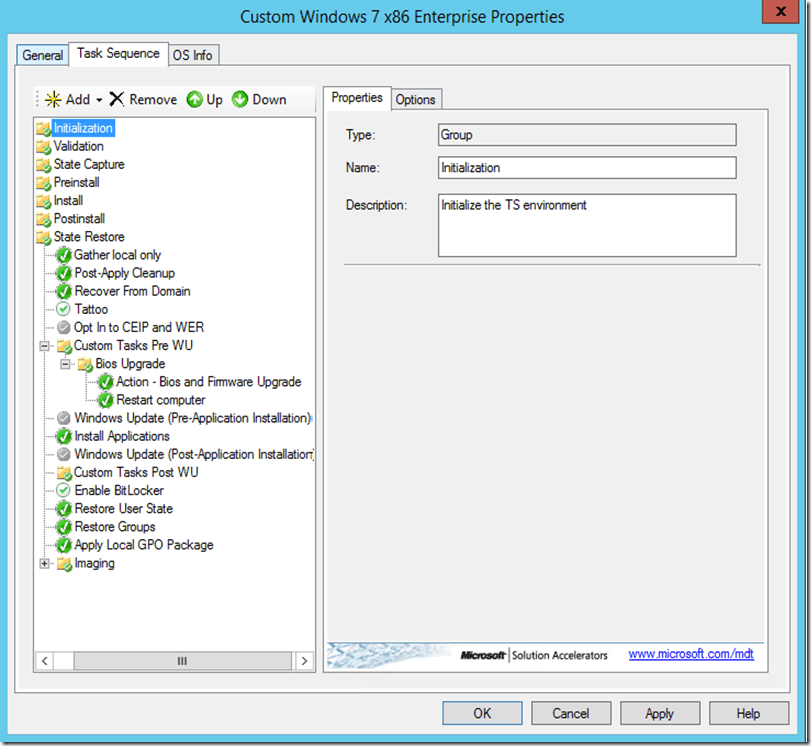This screenshot has width=811, height=746.
Task: Open the www.microsoft.com/mdt link
Action: pos(691,654)
